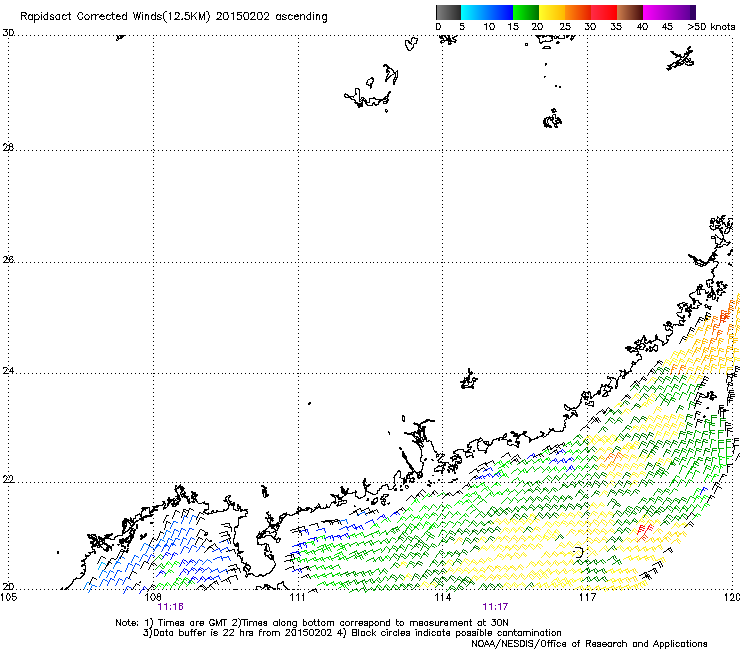
Task: Click the cyan-to-blue 5-15 knots legend gradient
Action: 487,12
